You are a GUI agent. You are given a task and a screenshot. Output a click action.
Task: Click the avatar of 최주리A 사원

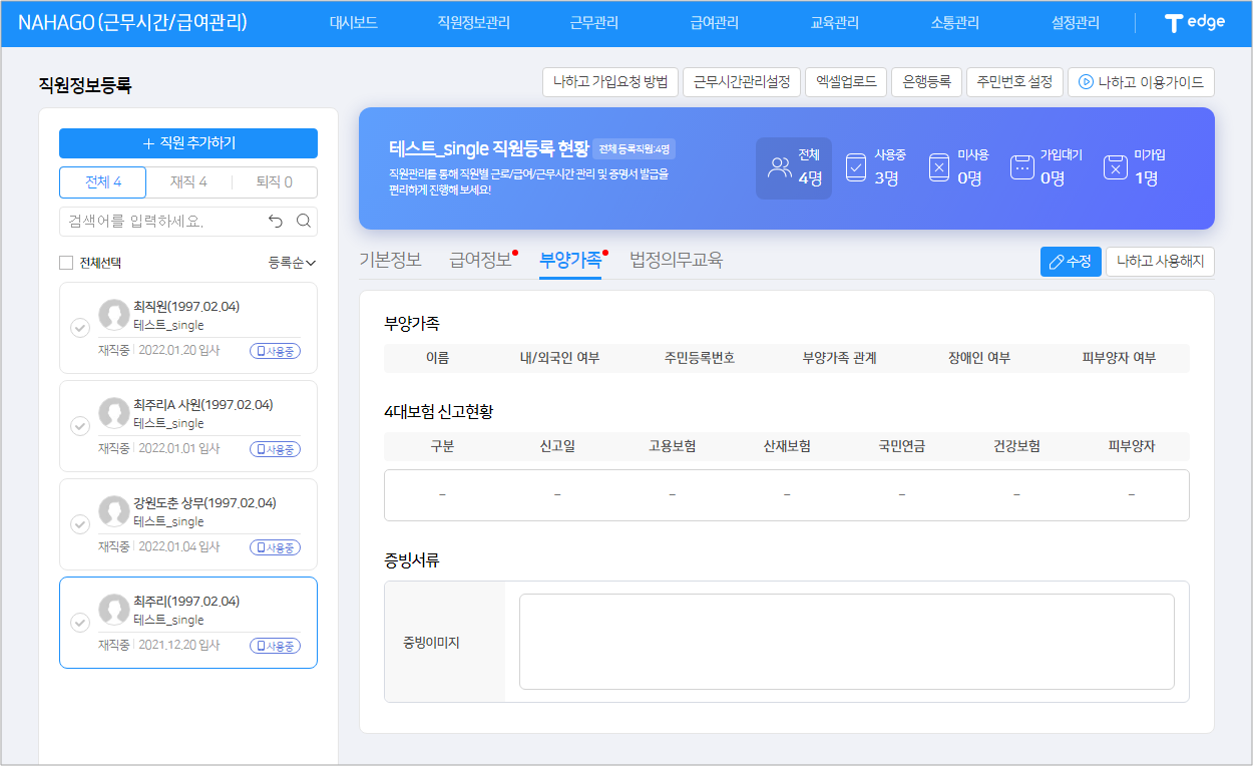pos(114,414)
